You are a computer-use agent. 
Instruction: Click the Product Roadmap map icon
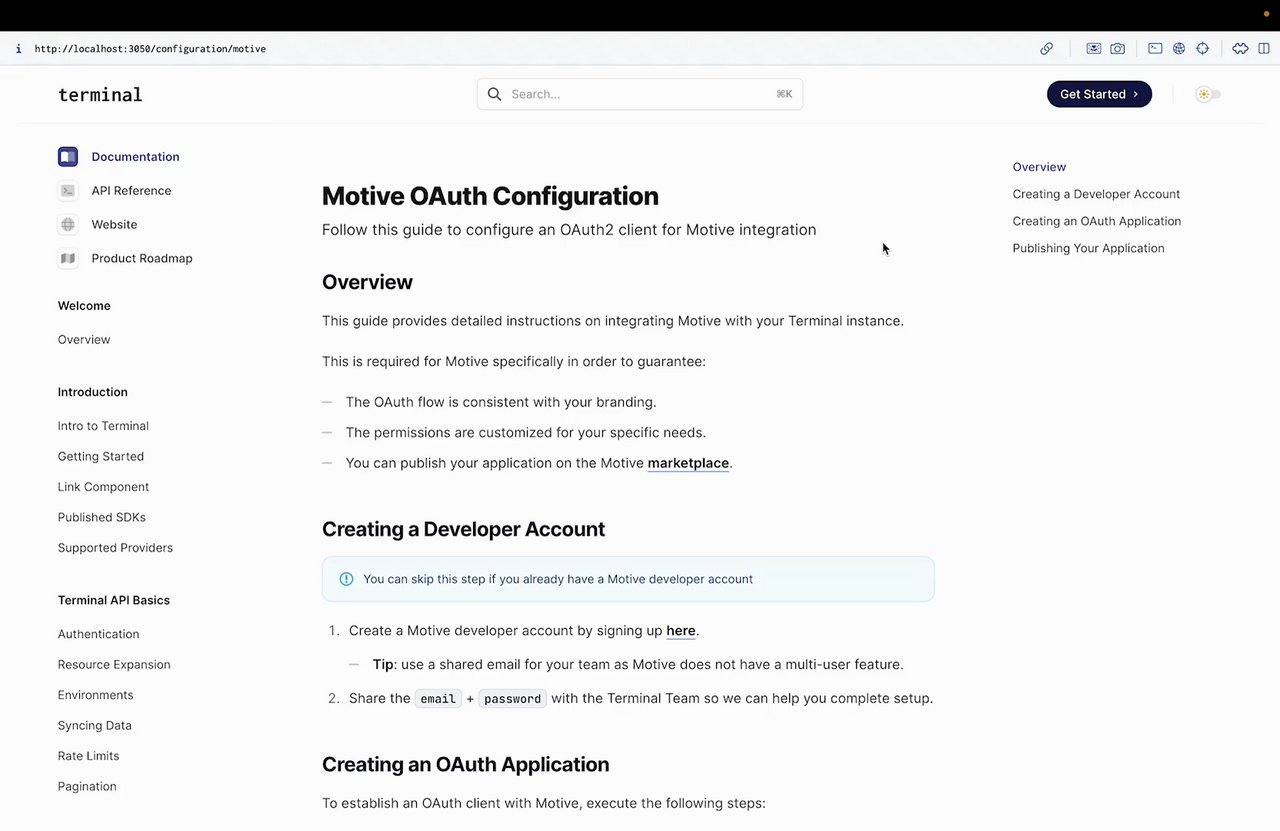(x=68, y=258)
